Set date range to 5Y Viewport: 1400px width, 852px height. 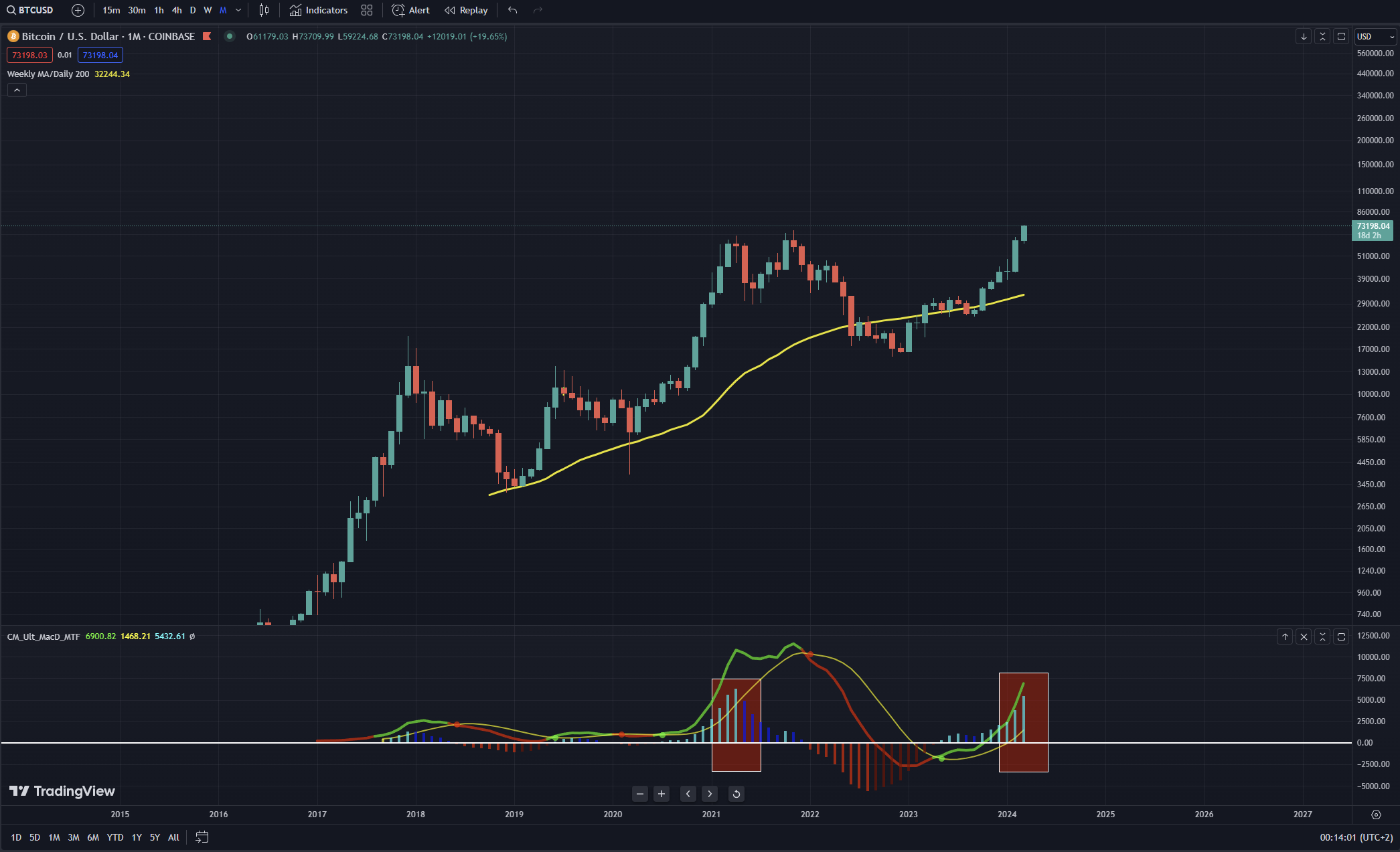click(x=155, y=837)
